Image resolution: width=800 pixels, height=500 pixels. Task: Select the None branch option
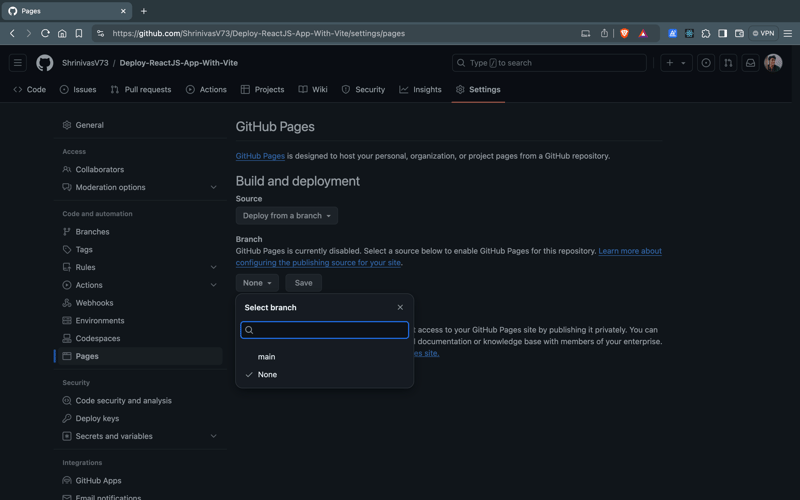(324, 374)
